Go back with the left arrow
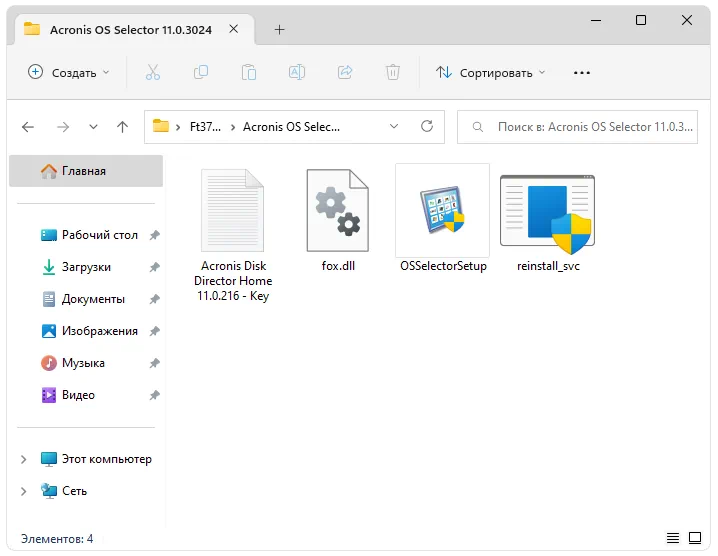This screenshot has height=556, width=718. (28, 127)
